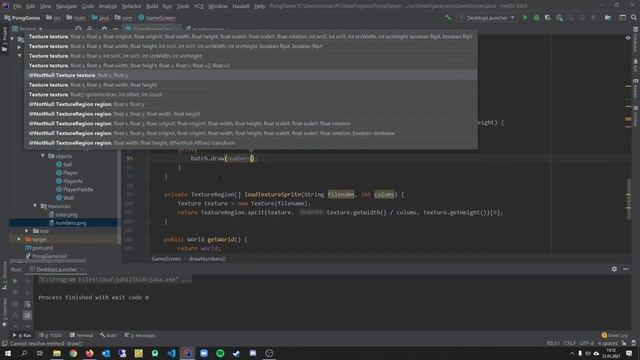Image resolution: width=640 pixels, height=360 pixels.
Task: Open the Haskell menu
Action: pyautogui.click(x=241, y=6)
